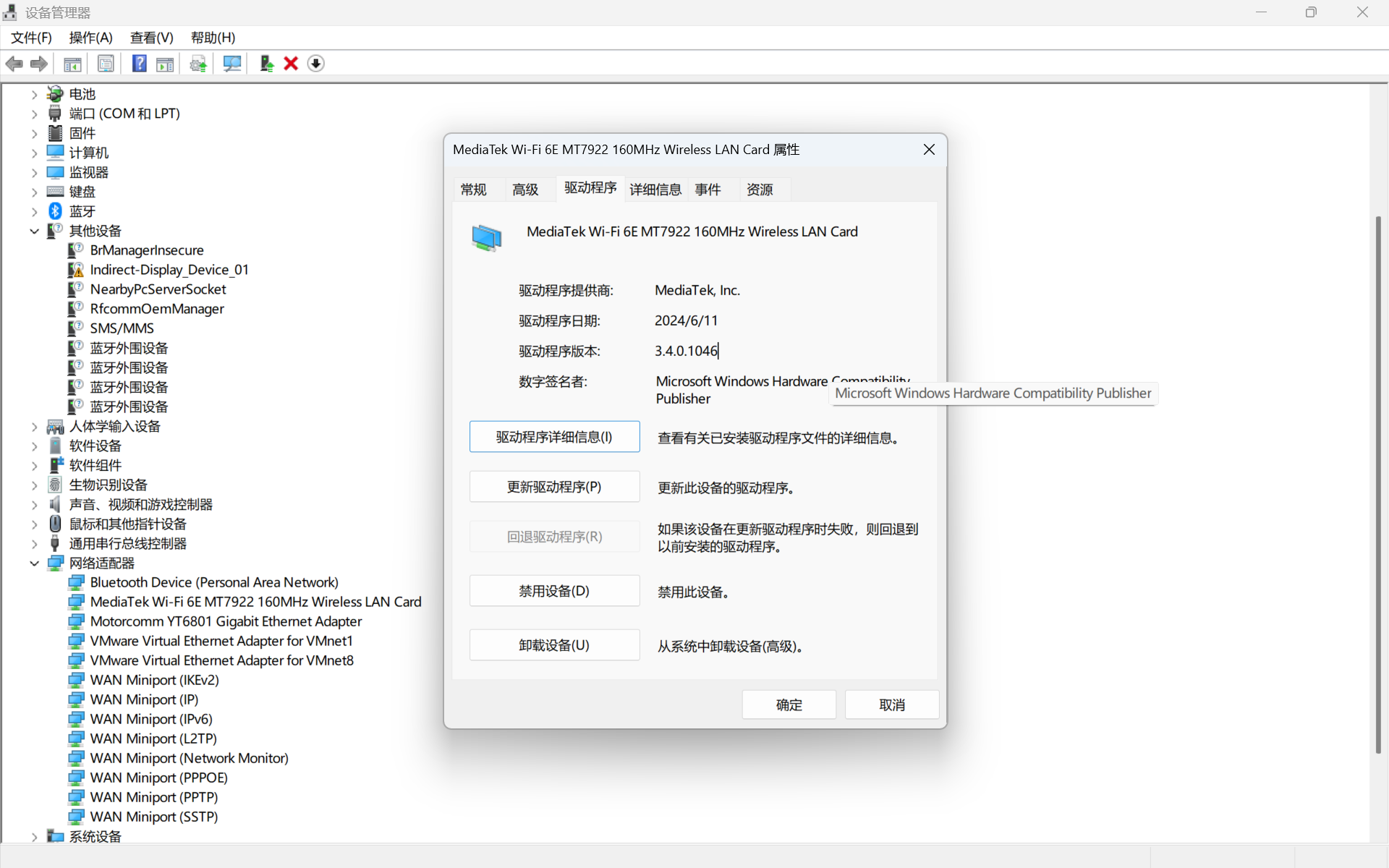
Task: Confirm the dialog with 确定
Action: (789, 705)
